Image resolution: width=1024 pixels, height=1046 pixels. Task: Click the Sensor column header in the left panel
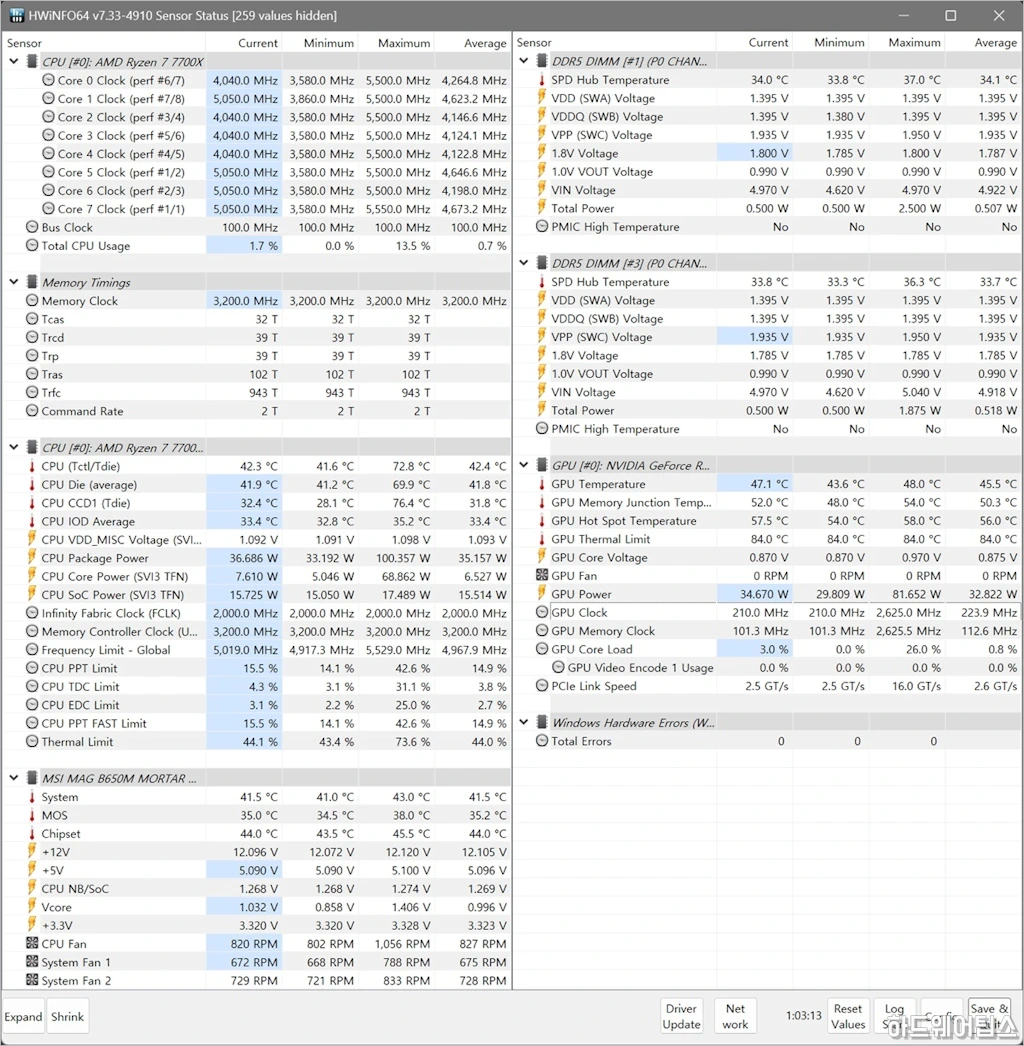click(25, 43)
